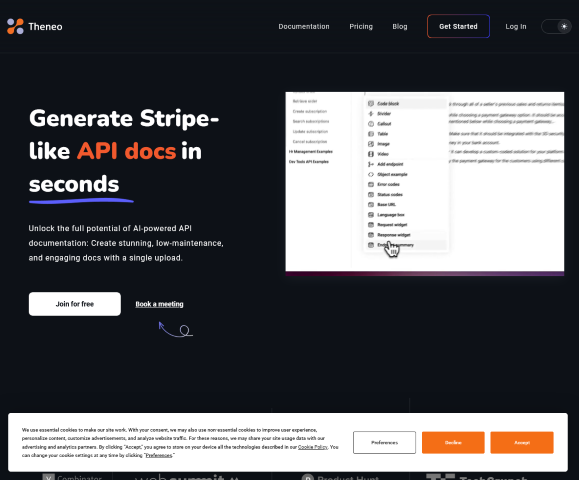Choose the Status codes icon
The height and width of the screenshot is (480, 579).
[371, 195]
